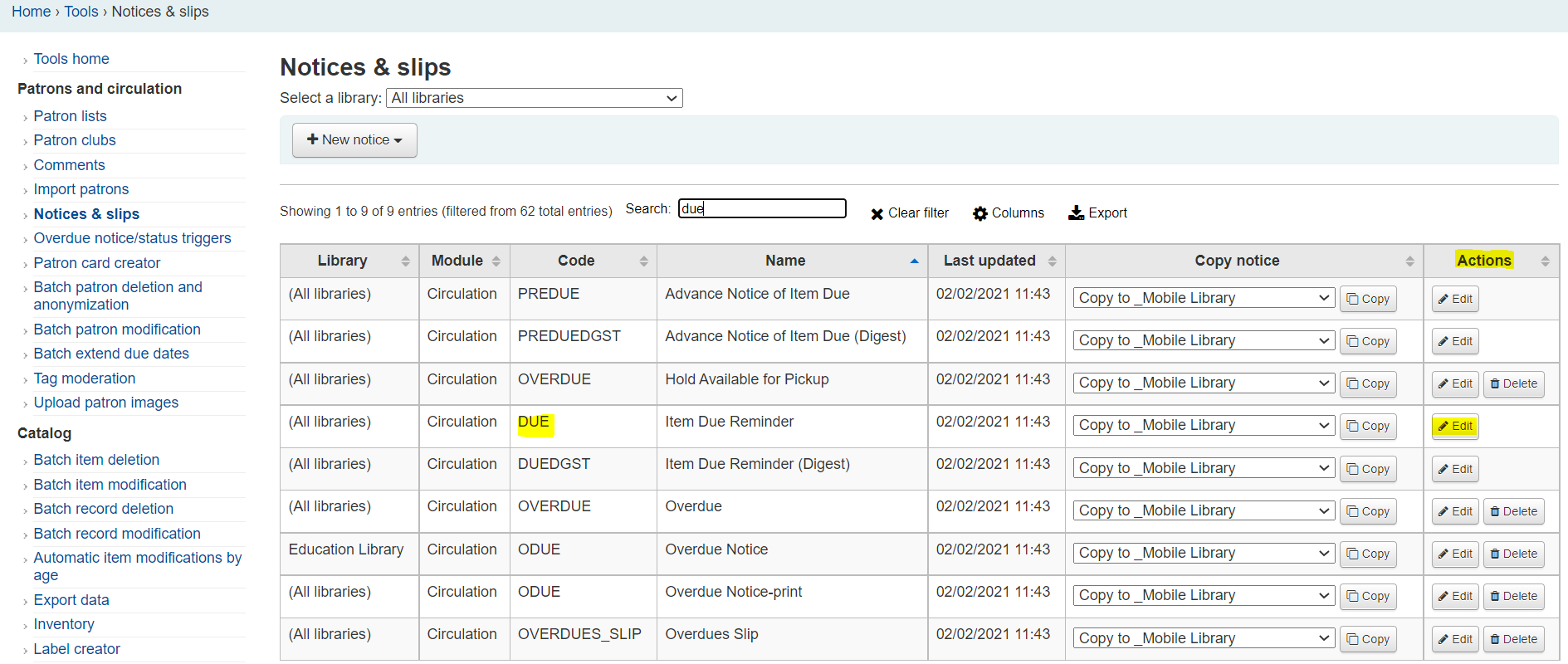This screenshot has height=664, width=1568.
Task: Edit the PREDUEDGST notice
Action: [1455, 341]
